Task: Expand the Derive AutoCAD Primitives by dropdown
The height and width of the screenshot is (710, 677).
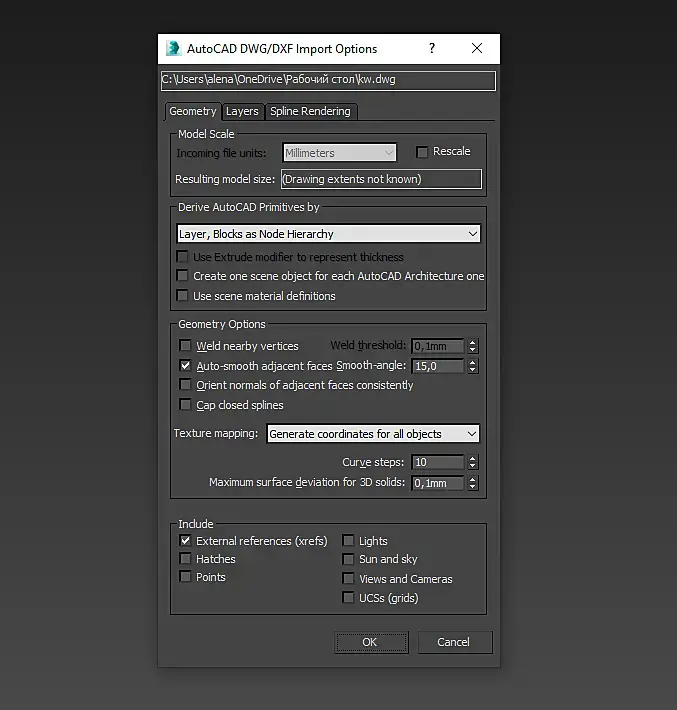Action: [328, 234]
